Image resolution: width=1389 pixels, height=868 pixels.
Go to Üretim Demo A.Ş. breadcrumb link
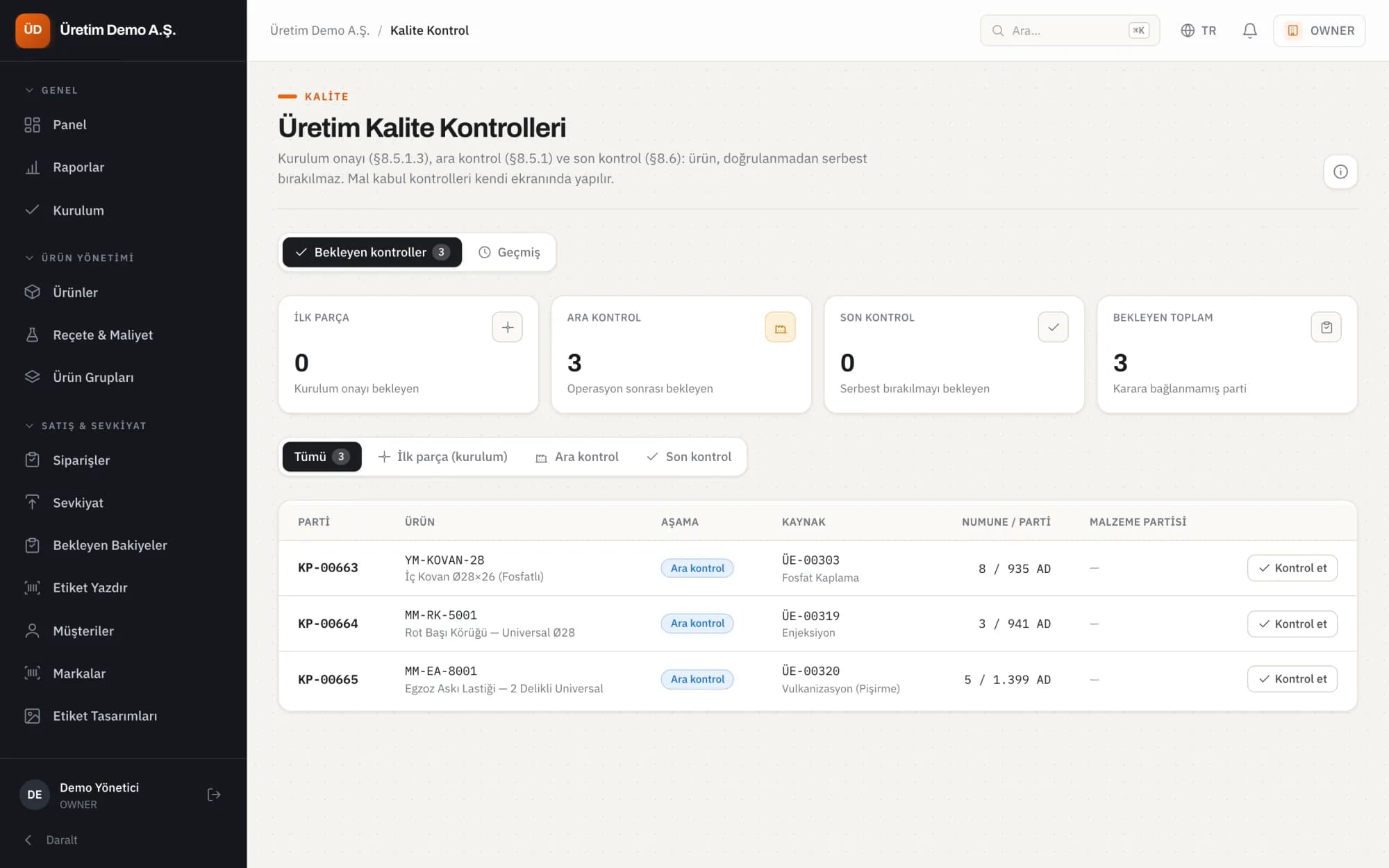[x=319, y=31]
